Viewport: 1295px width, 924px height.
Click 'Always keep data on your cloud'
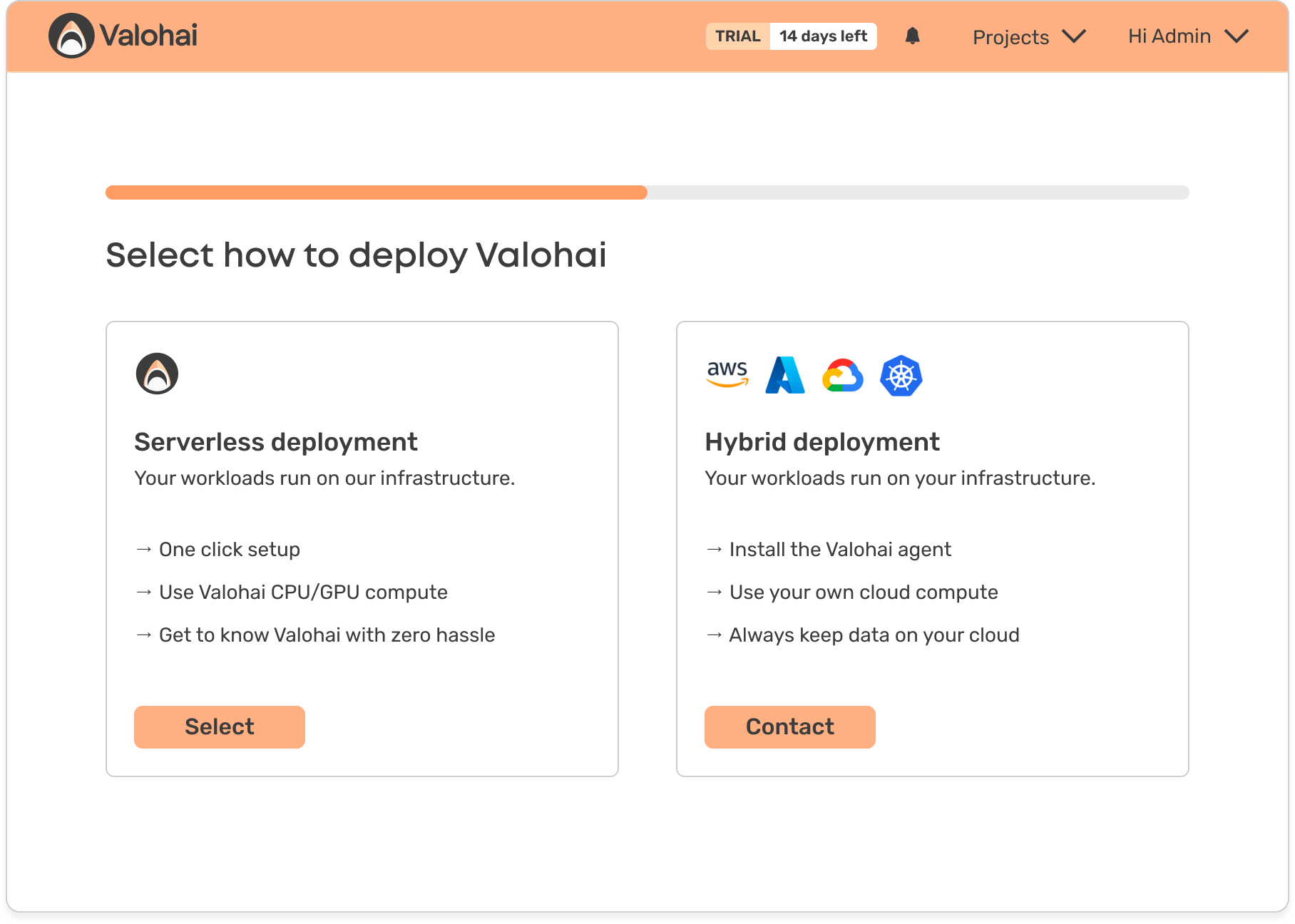(863, 635)
